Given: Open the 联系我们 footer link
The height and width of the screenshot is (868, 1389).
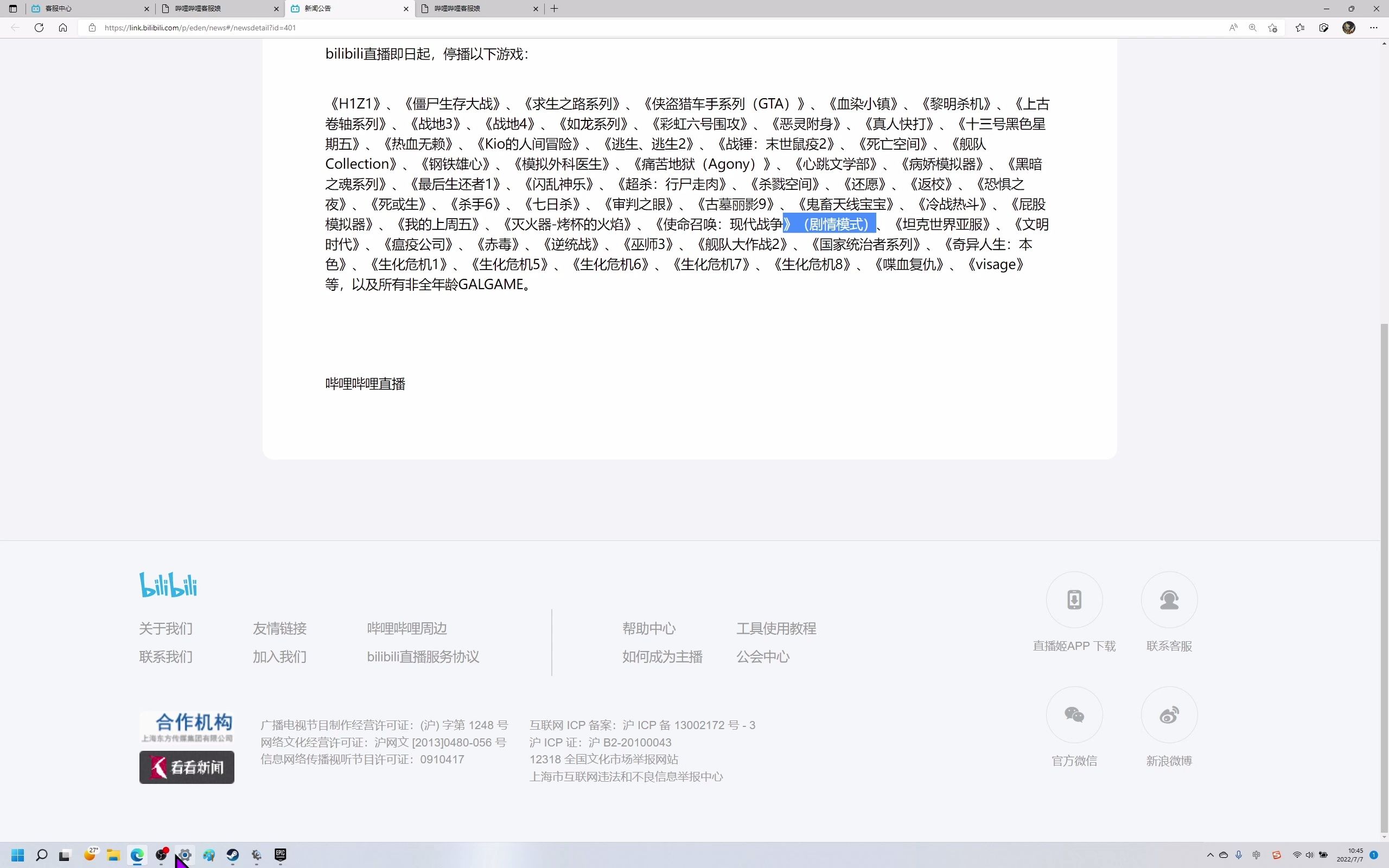Looking at the screenshot, I should (166, 657).
